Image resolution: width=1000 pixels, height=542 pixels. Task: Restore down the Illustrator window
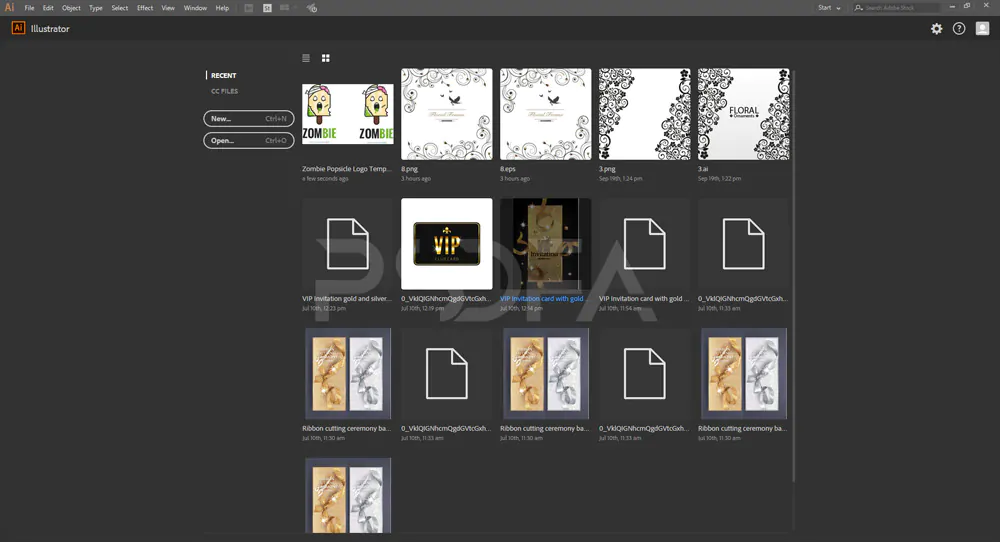pos(967,6)
